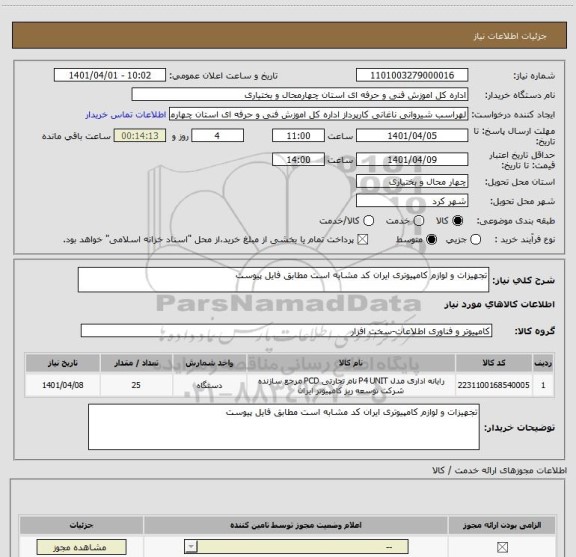The height and width of the screenshot is (557, 576).
Task: Click the response deadline date 1401/04/05
Action: pos(412,136)
